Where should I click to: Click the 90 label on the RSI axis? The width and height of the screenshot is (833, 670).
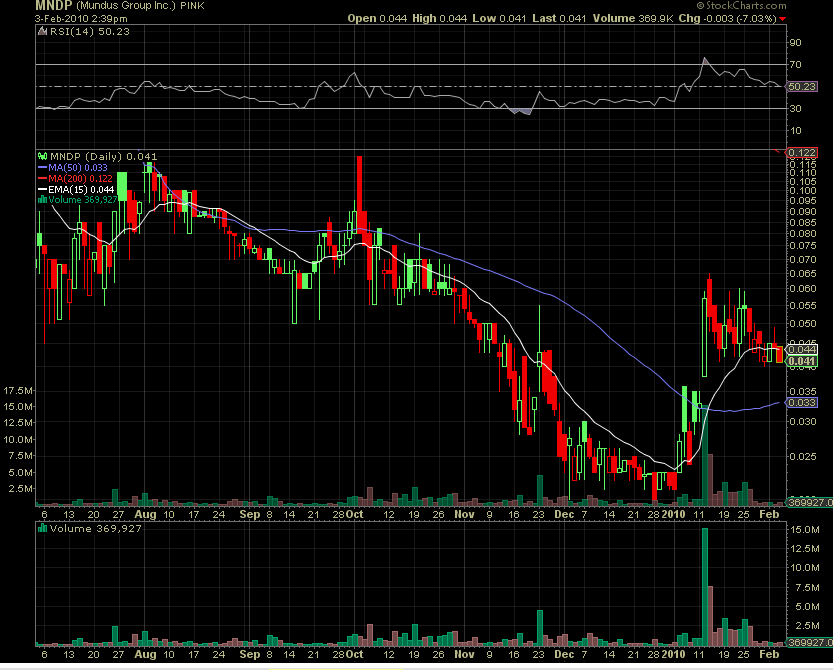point(795,43)
